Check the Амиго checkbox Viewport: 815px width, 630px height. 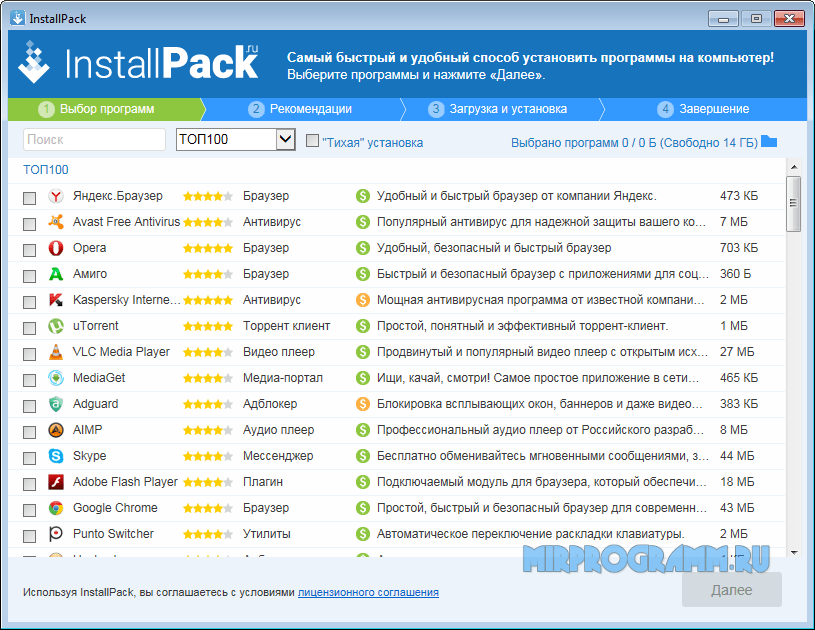(x=30, y=276)
